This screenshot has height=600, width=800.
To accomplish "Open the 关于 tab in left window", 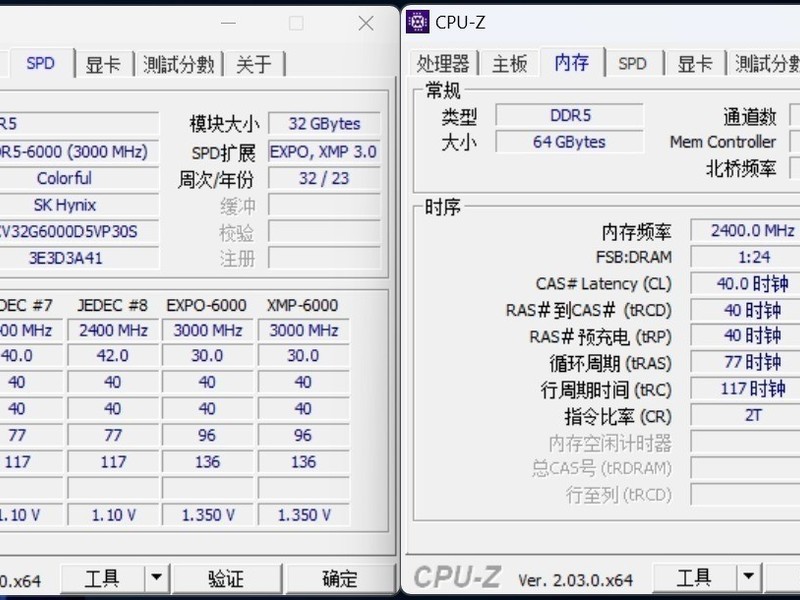I will point(254,65).
